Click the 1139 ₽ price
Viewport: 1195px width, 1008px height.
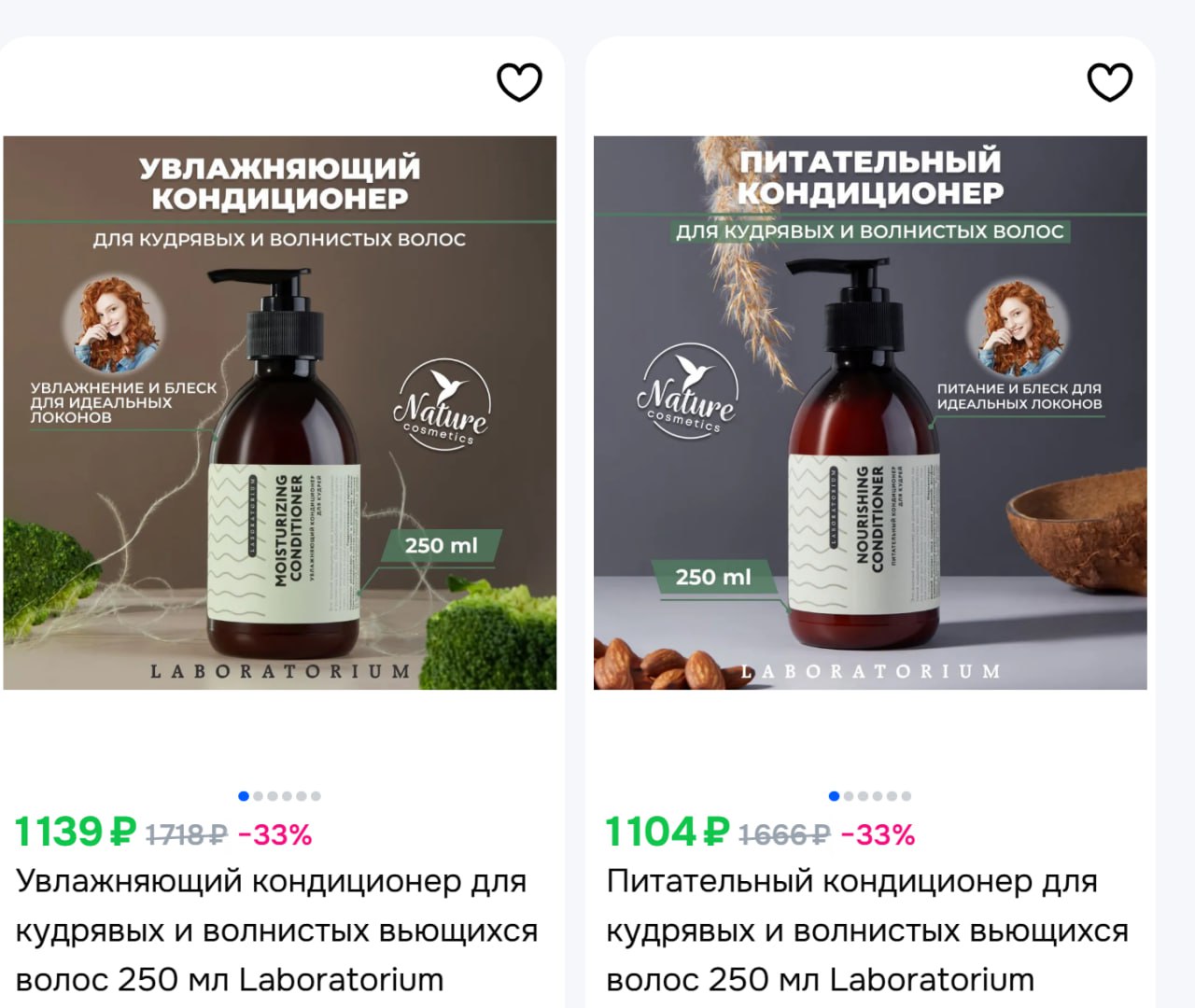(76, 832)
